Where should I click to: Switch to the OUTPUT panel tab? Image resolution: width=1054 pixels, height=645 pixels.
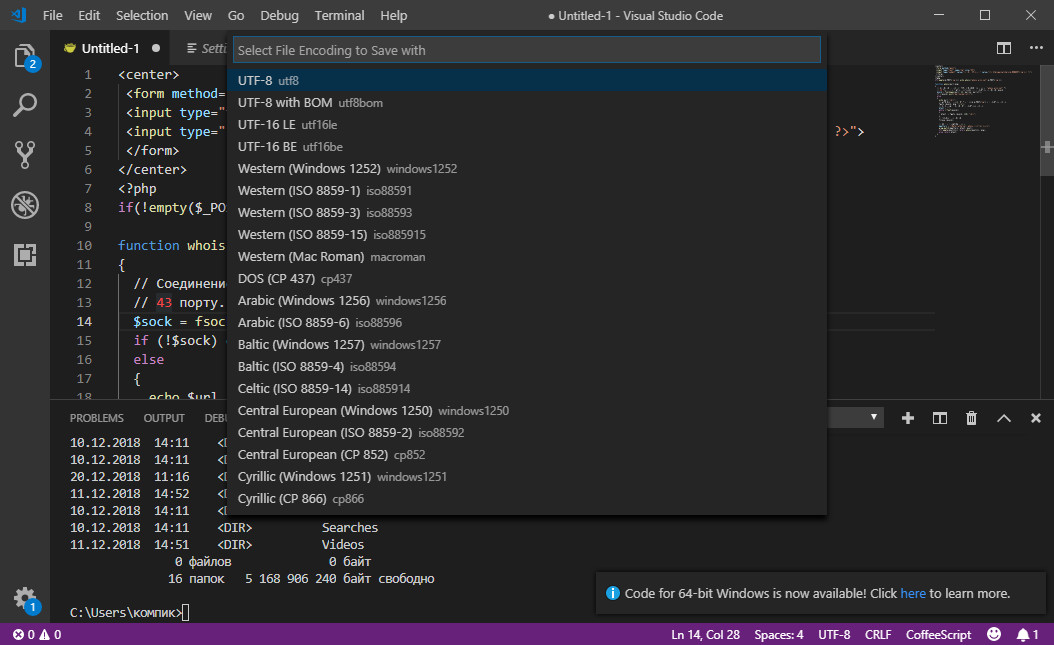tap(164, 418)
